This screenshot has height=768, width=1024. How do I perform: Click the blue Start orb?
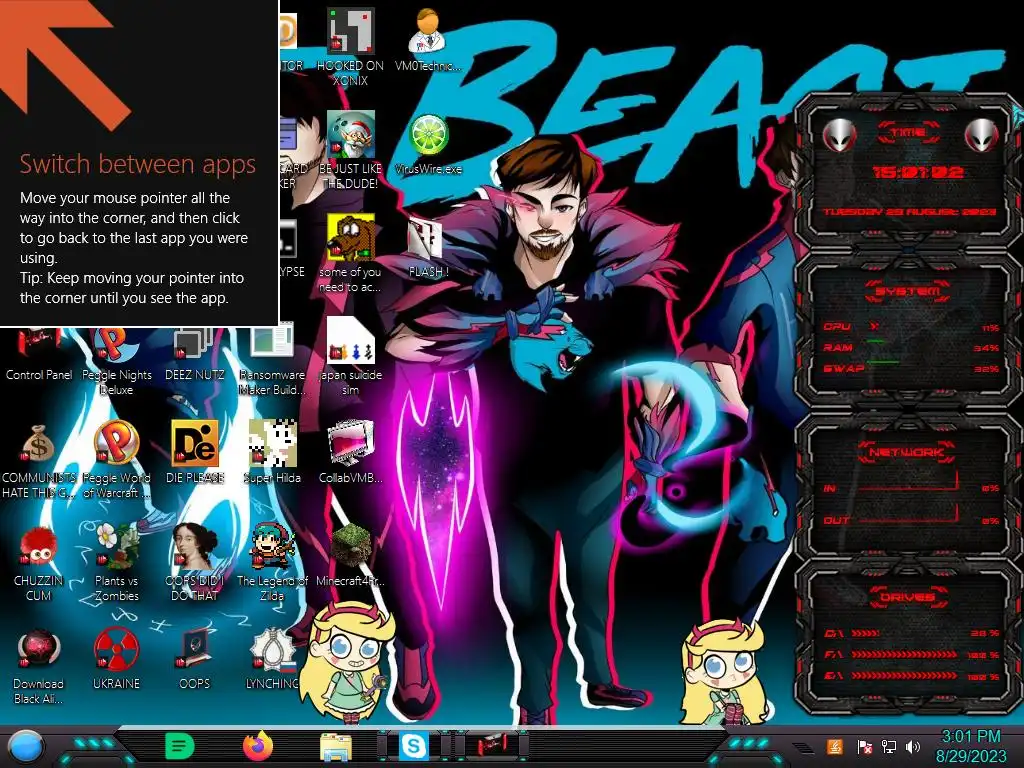[26, 747]
